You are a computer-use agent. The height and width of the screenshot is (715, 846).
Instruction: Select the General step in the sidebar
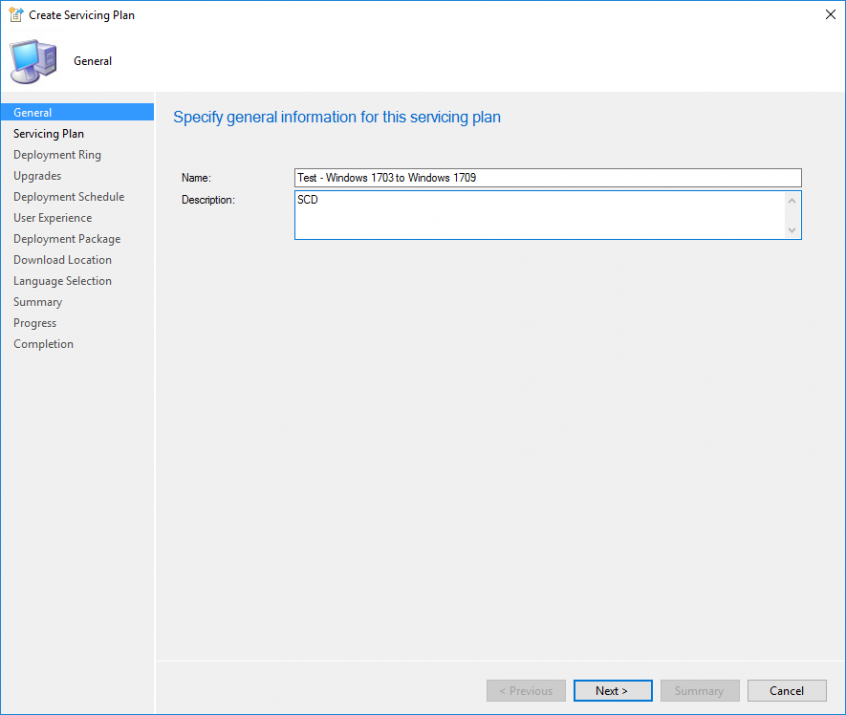tap(33, 112)
